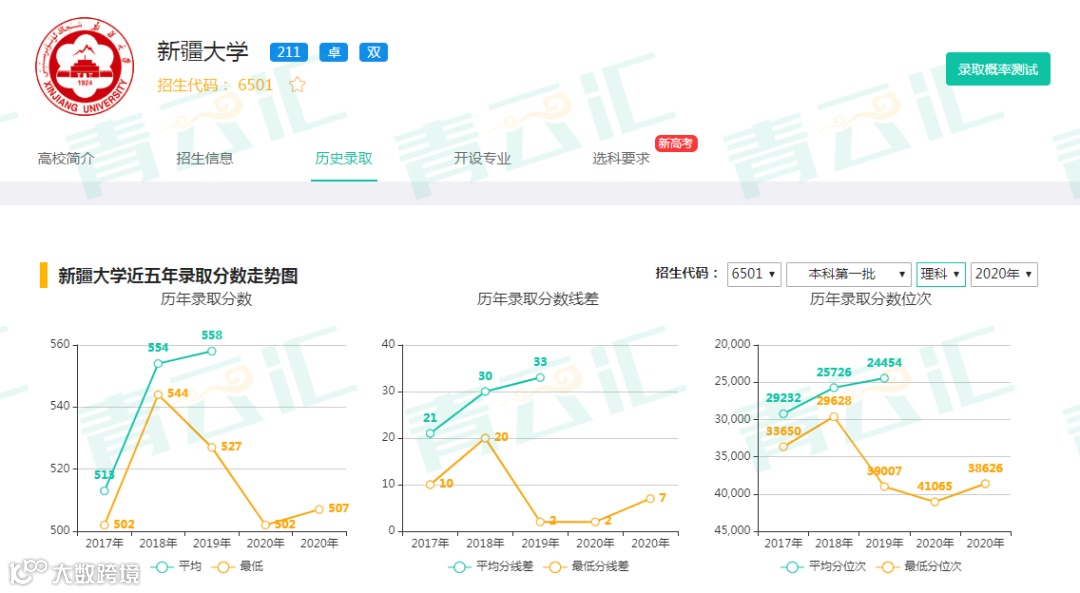
Task: Click the 双 badge
Action: coord(373,52)
